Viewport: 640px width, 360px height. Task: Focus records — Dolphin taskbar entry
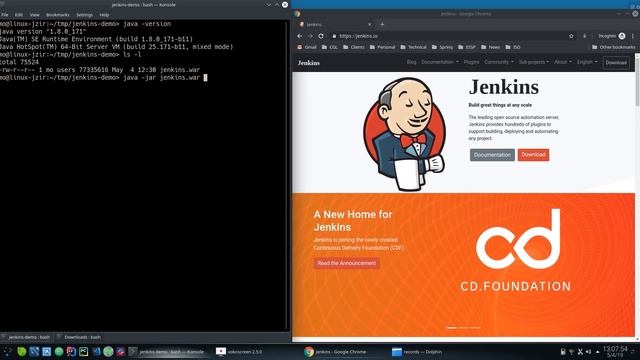417,351
